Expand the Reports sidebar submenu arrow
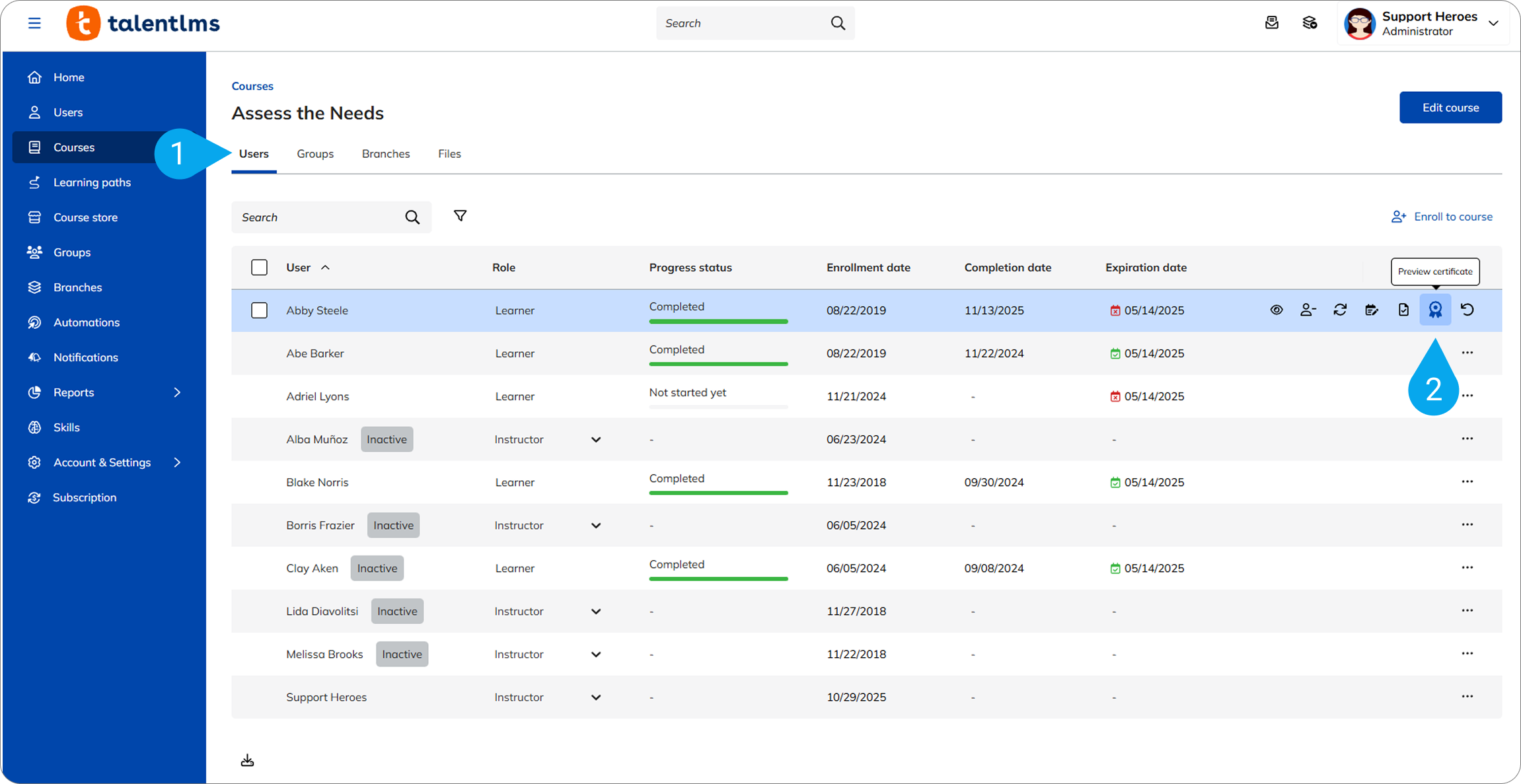Screen dimensions: 1521x784 tap(177, 392)
